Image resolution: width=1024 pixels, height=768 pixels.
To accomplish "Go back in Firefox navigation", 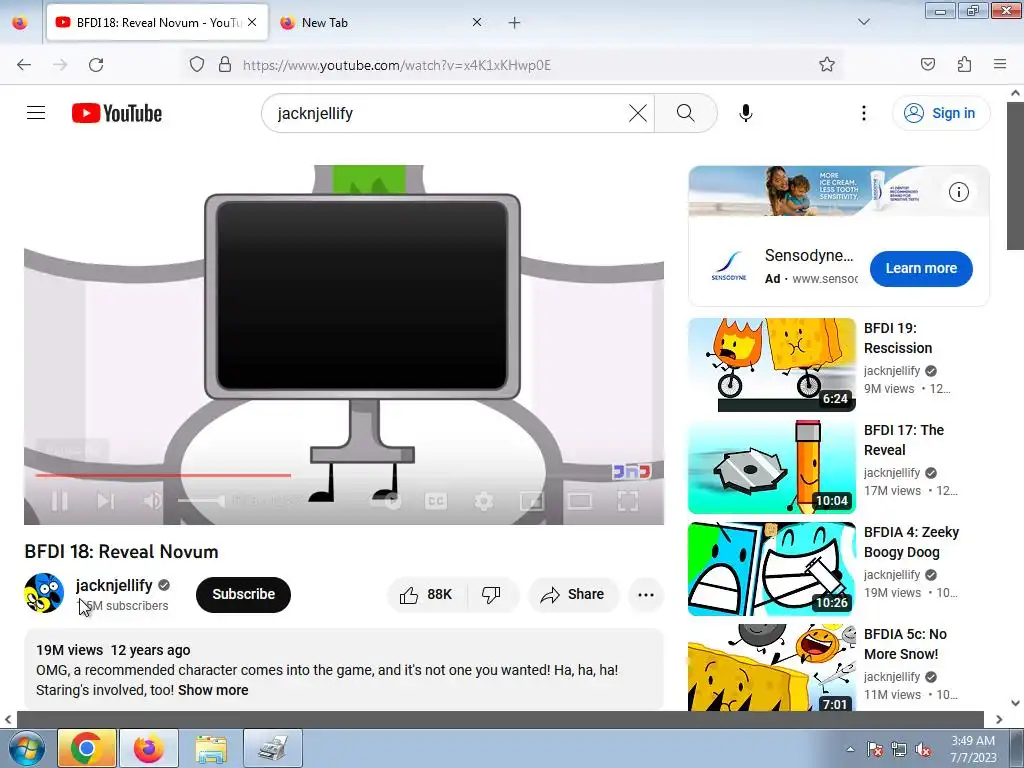I will click(x=24, y=65).
